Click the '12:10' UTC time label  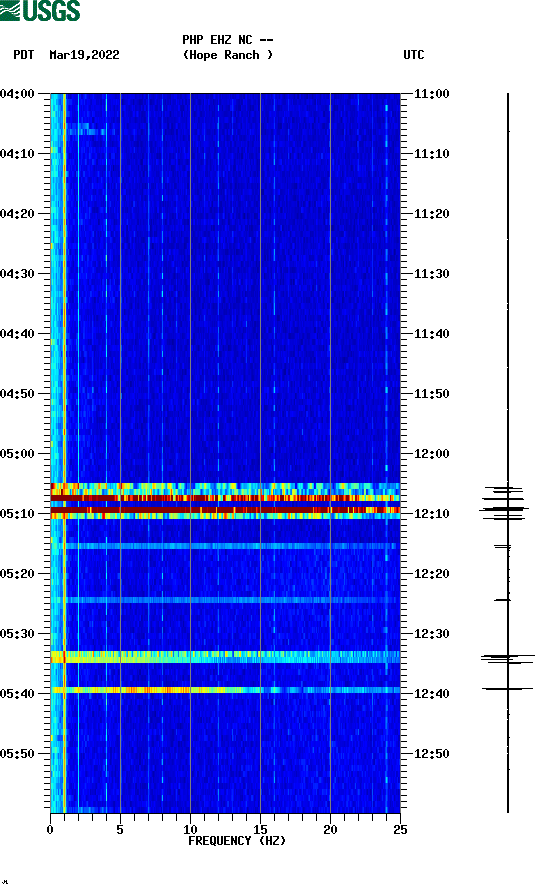click(x=431, y=513)
